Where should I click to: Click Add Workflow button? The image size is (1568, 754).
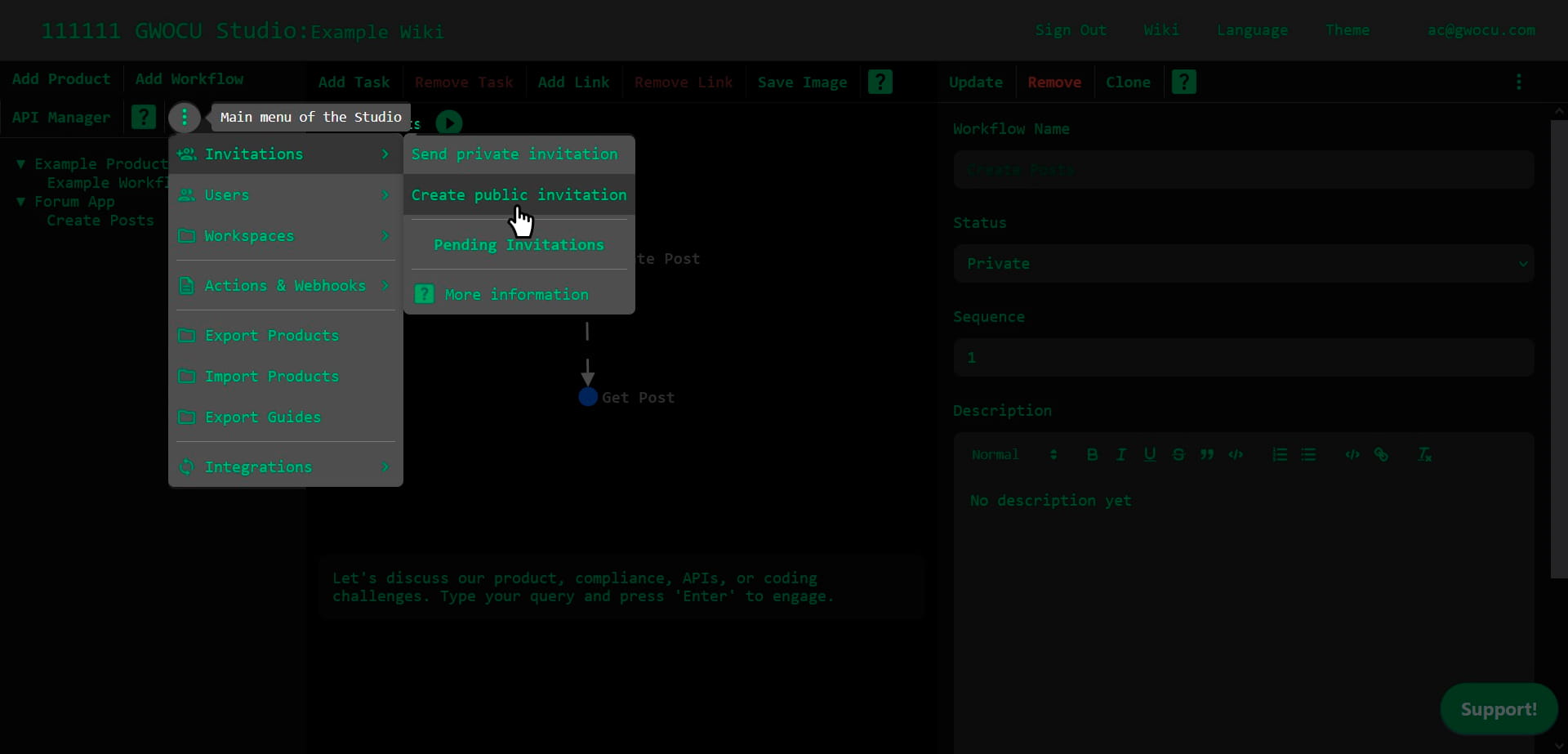[189, 79]
